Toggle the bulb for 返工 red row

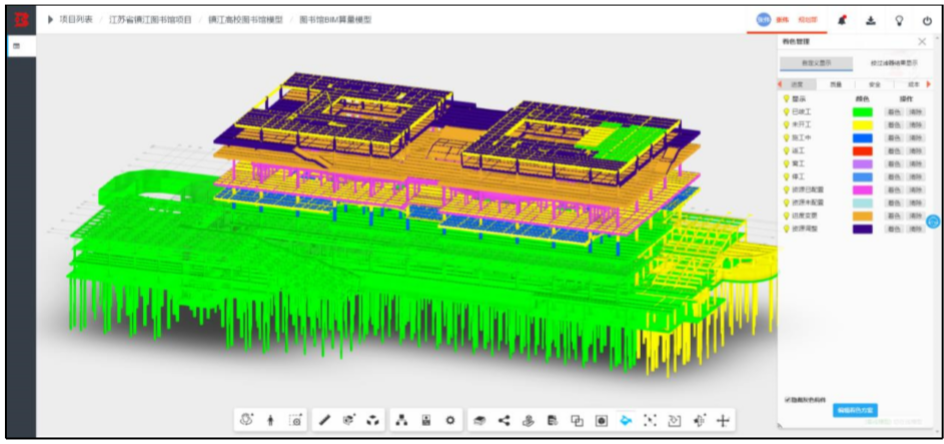(x=786, y=151)
